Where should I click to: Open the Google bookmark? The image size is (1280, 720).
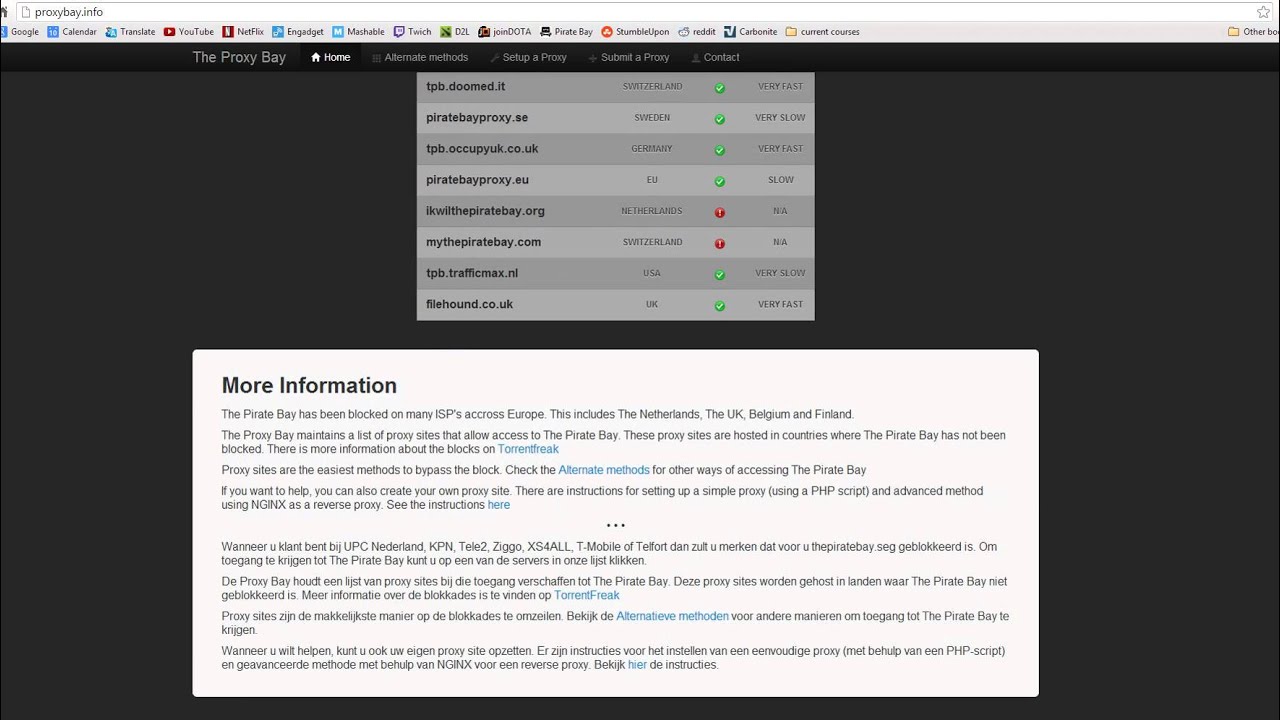pyautogui.click(x=20, y=32)
